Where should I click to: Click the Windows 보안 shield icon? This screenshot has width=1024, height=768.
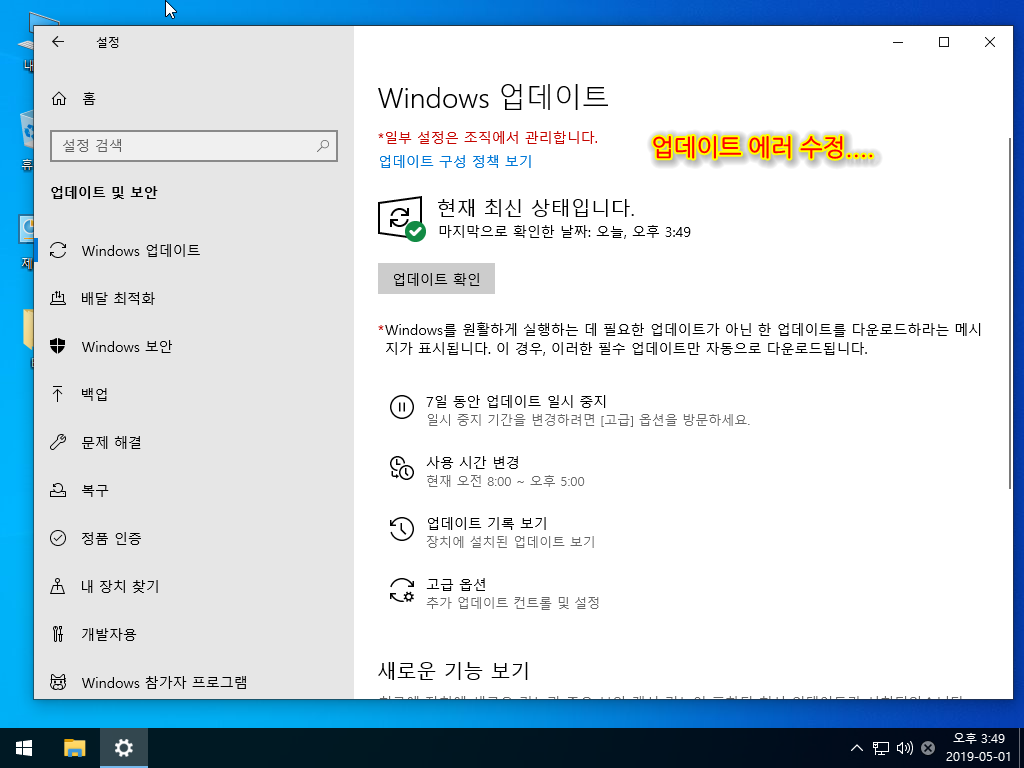click(58, 346)
